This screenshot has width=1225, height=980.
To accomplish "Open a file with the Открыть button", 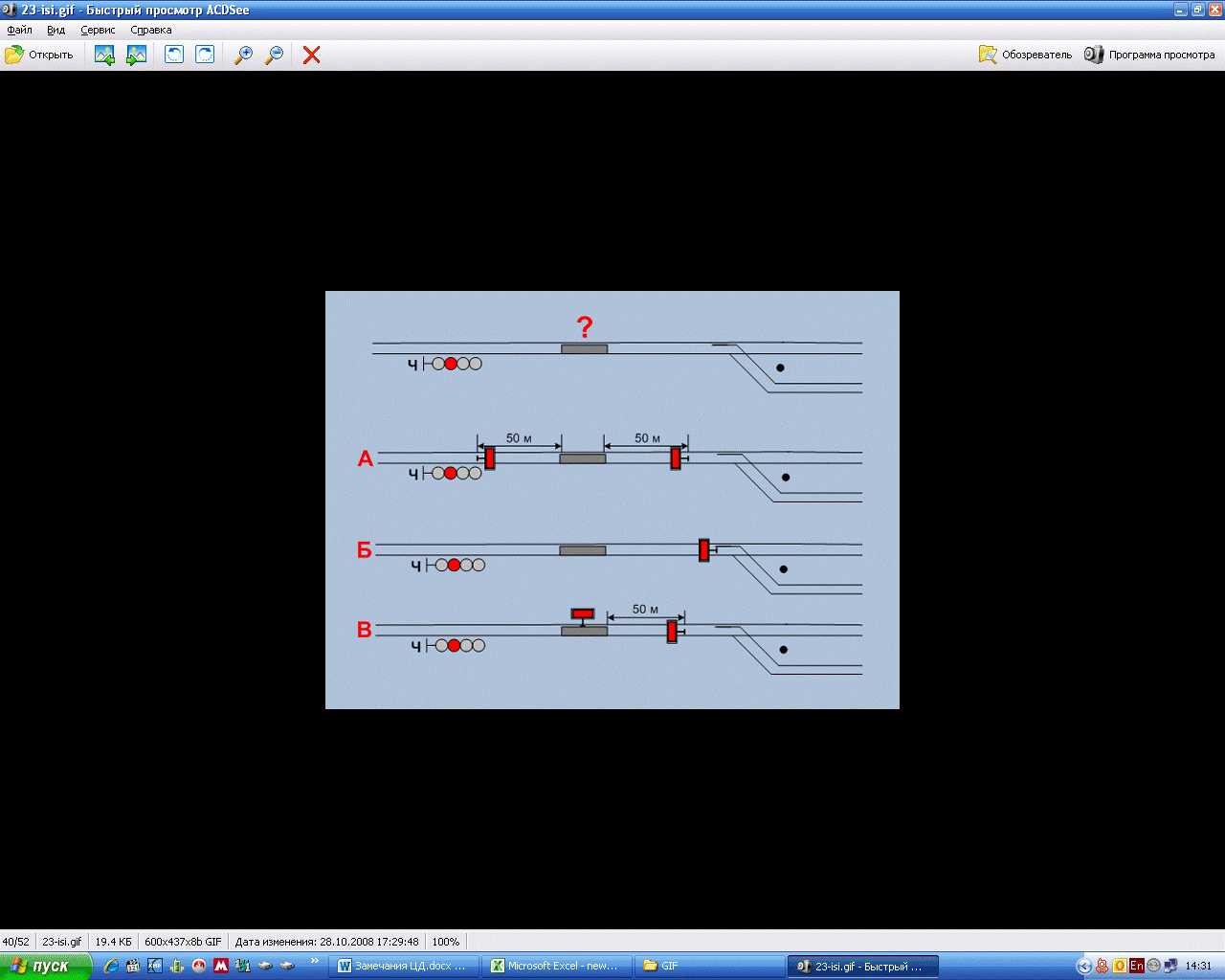I will [39, 55].
